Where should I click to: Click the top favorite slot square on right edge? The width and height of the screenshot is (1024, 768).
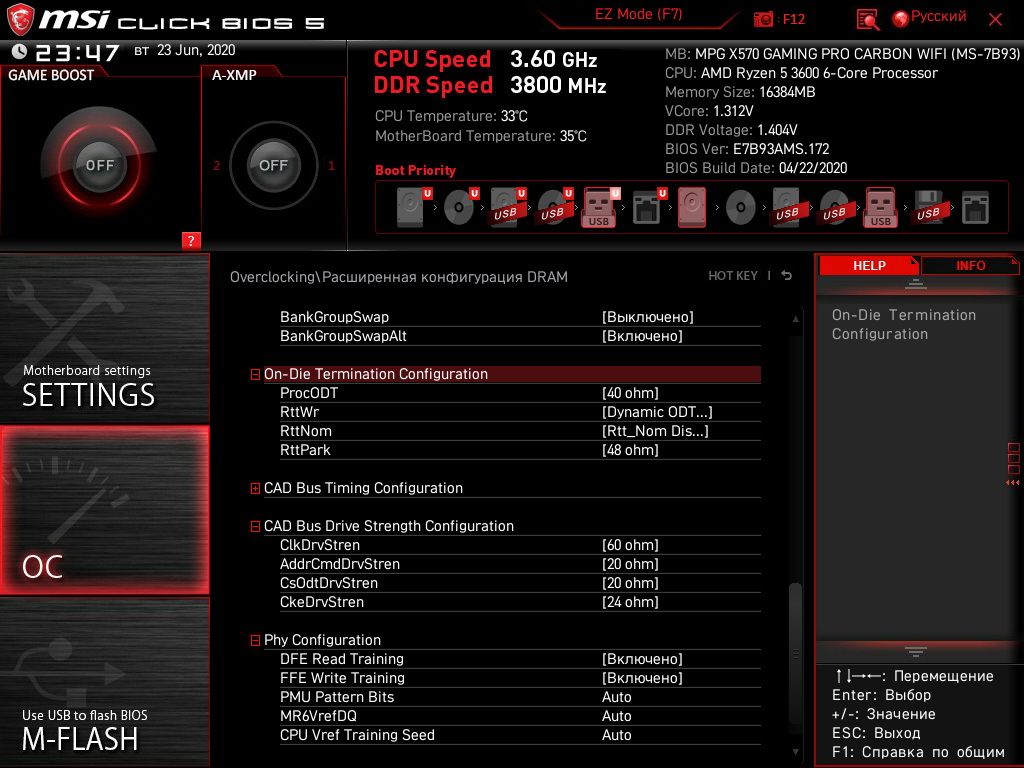[x=1014, y=448]
